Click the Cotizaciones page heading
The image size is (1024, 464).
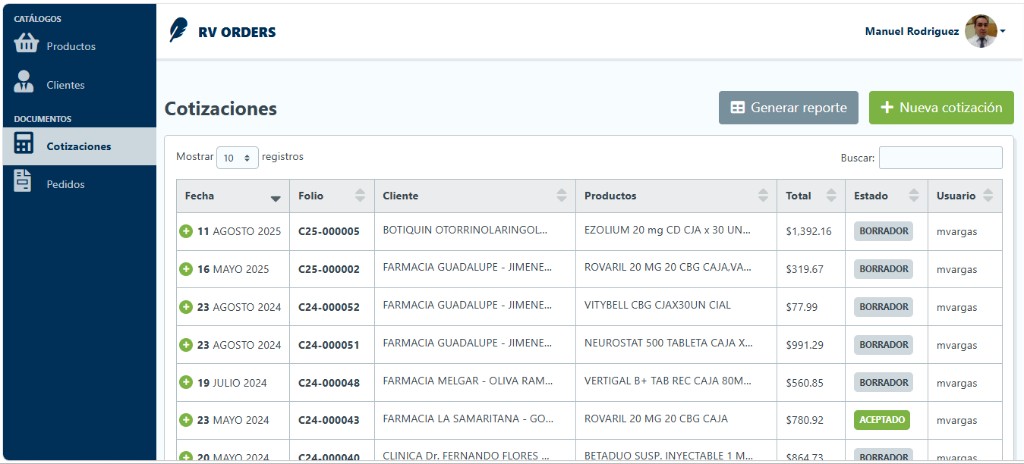click(x=221, y=108)
